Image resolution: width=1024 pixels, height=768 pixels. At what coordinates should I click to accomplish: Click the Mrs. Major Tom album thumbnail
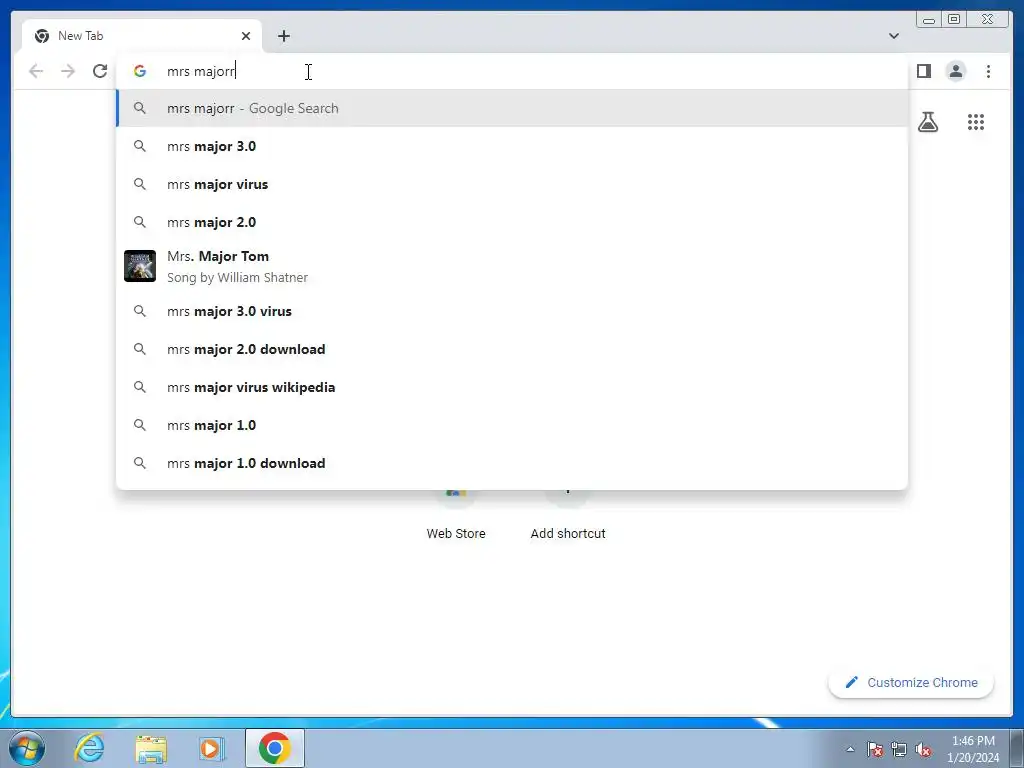pyautogui.click(x=140, y=266)
